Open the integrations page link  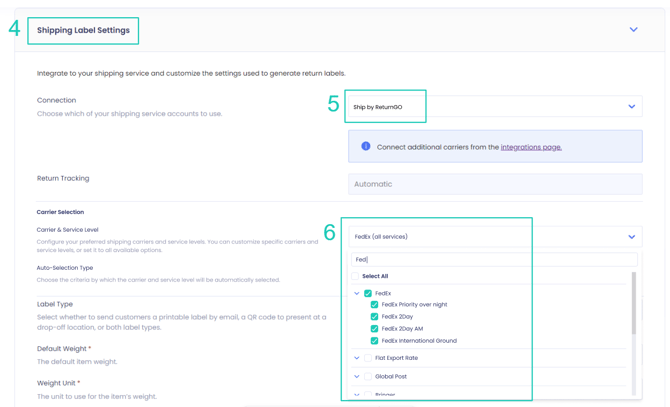(531, 147)
